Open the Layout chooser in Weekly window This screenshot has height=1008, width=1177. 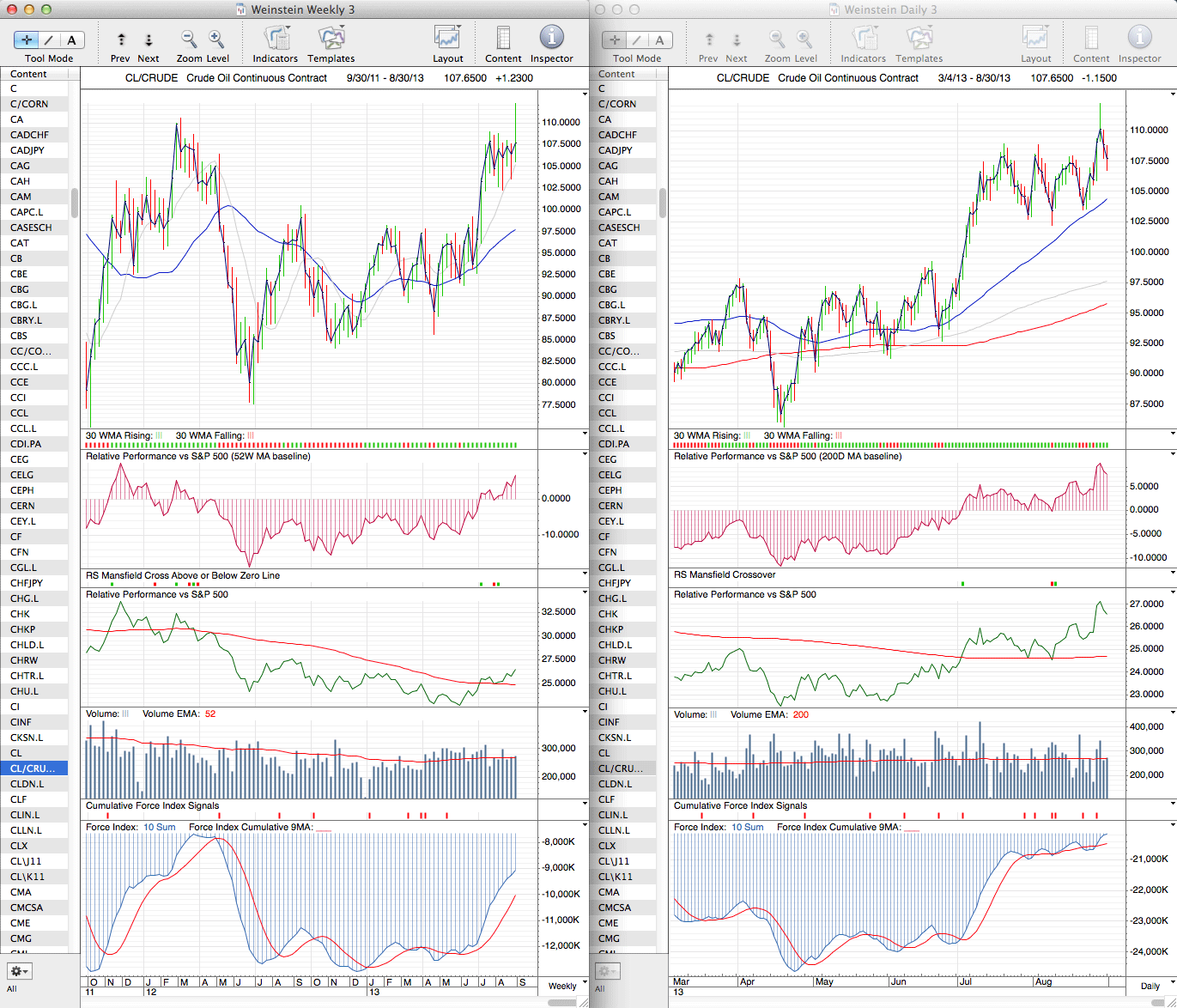(x=447, y=39)
